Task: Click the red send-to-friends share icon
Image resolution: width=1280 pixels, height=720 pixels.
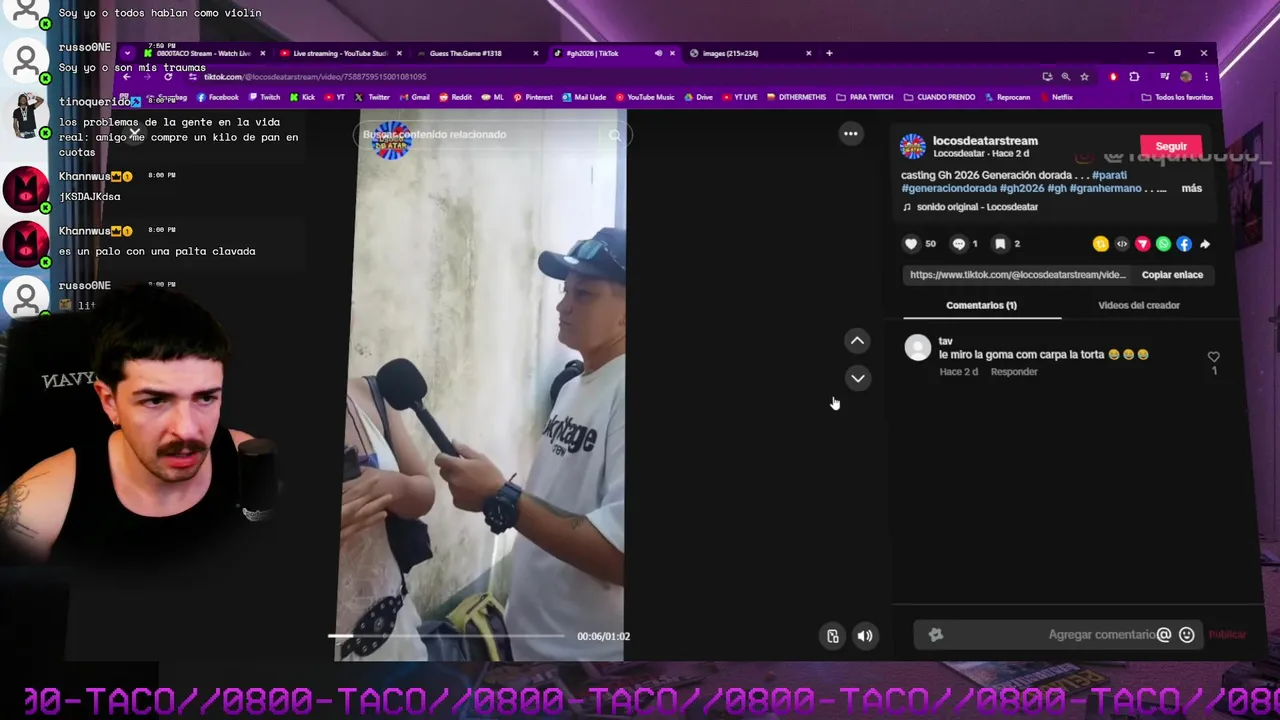Action: [1143, 244]
